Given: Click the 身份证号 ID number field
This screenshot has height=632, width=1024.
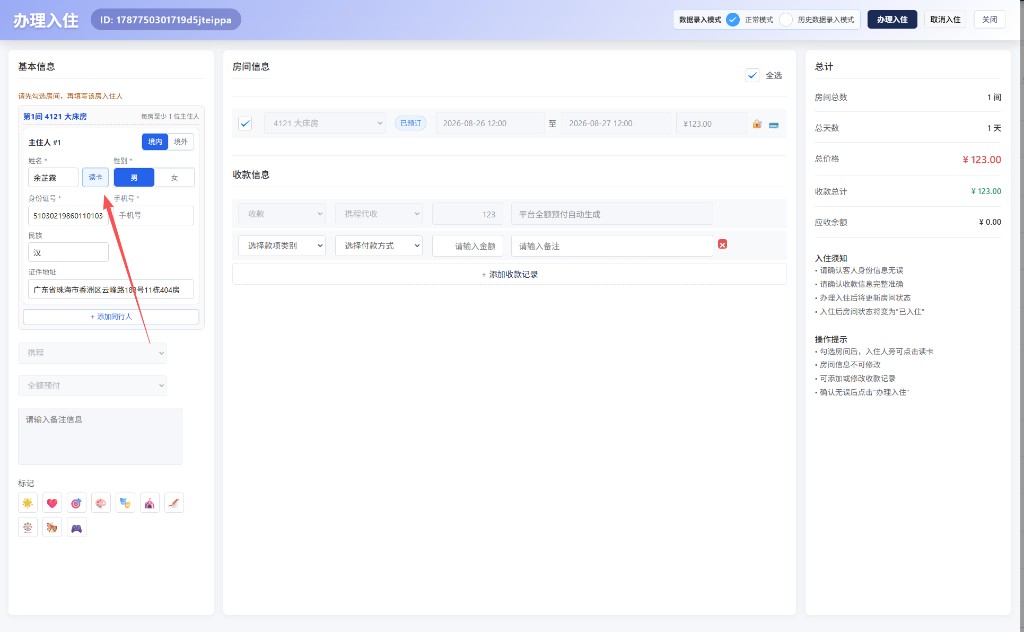Looking at the screenshot, I should [68, 215].
